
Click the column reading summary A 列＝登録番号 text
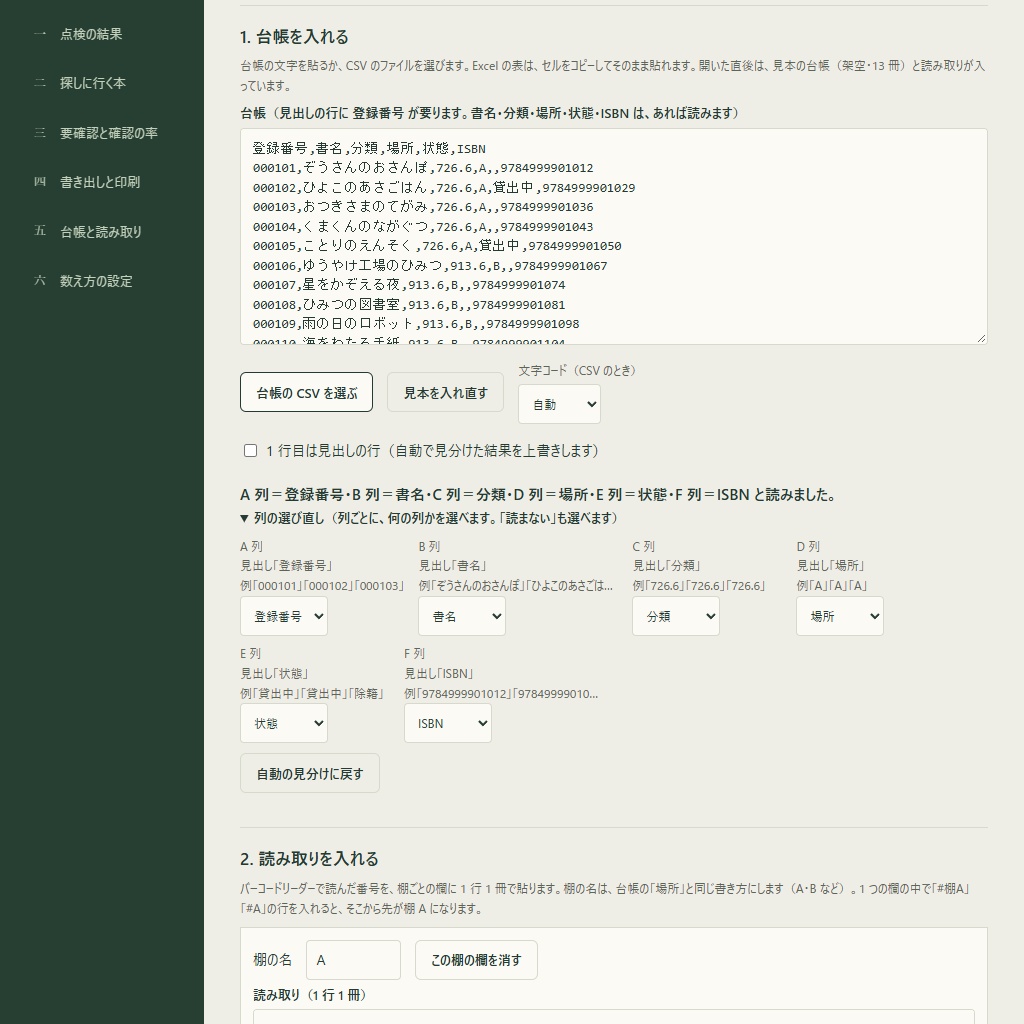pyautogui.click(x=537, y=494)
